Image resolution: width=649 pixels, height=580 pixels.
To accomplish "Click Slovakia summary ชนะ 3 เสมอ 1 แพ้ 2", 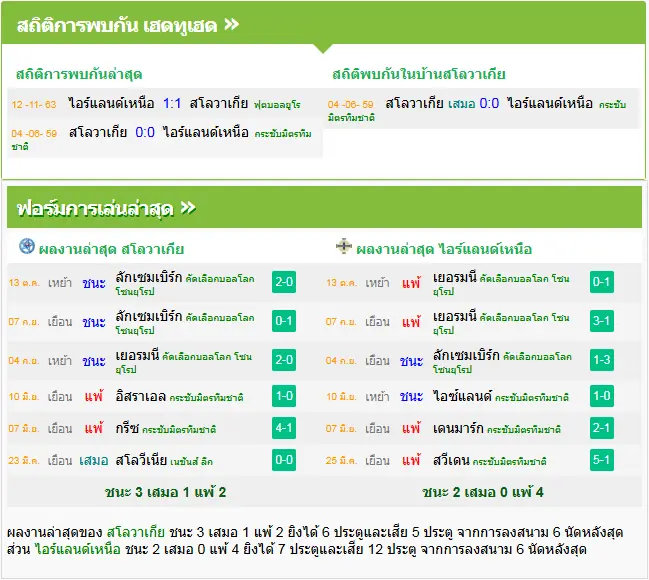I will (x=166, y=492).
